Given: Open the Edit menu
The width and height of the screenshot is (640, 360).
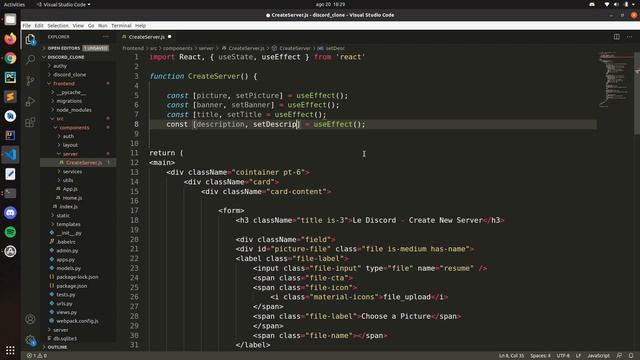Looking at the screenshot, I should 39,25.
